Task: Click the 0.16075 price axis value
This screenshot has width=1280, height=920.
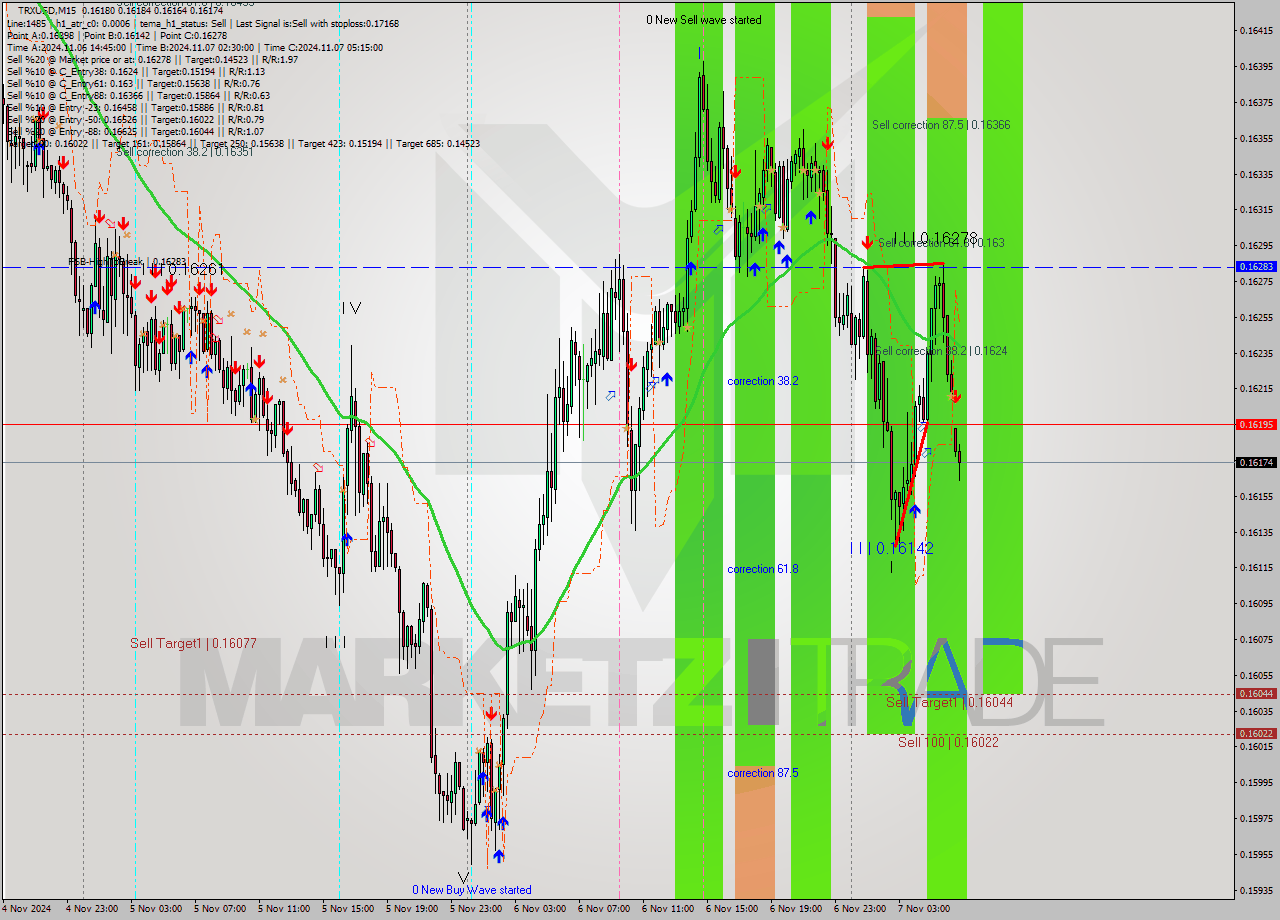Action: pos(1256,639)
